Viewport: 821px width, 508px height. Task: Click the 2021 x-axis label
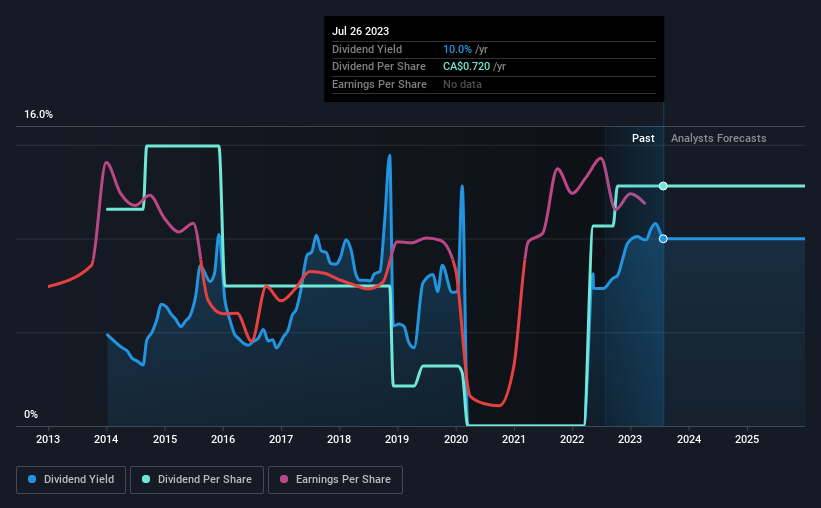[x=514, y=439]
